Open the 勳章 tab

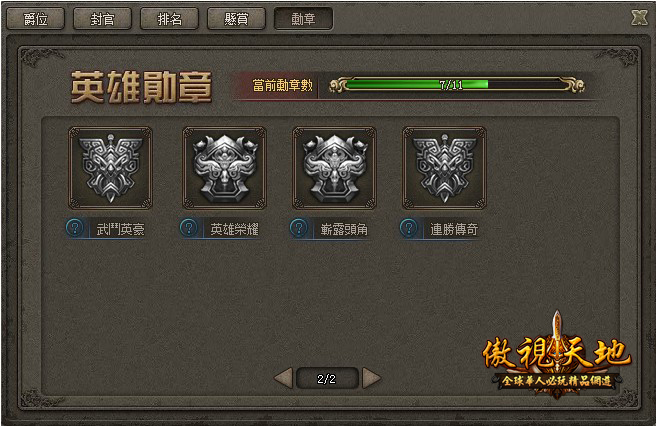(x=303, y=19)
